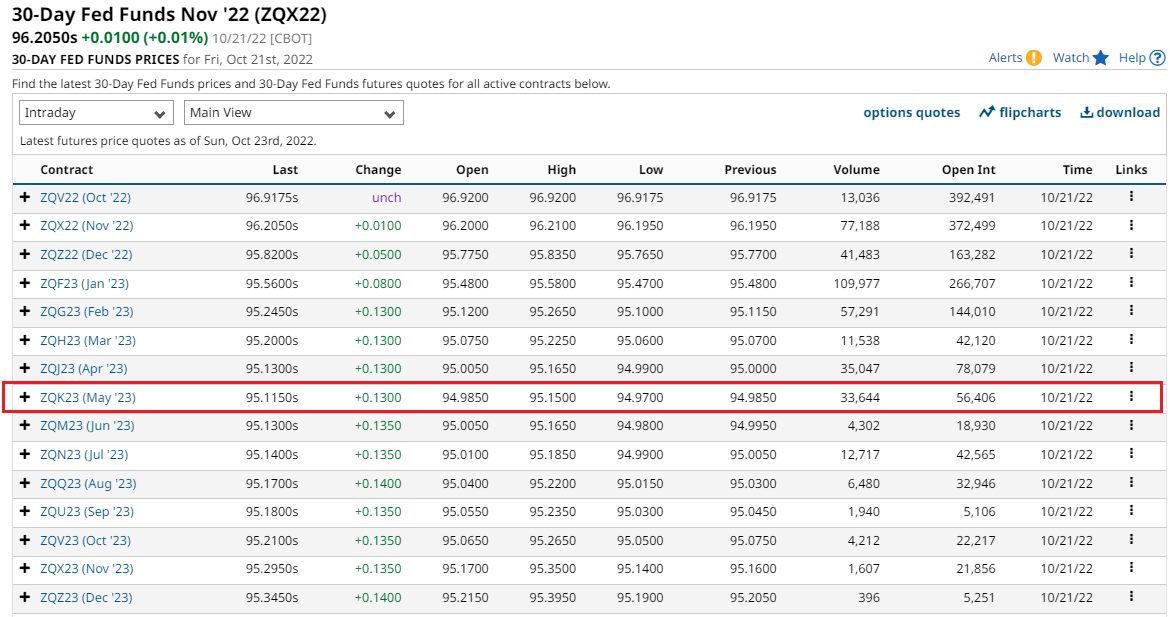Viewport: 1170px width, 617px height.
Task: Open the Intraday dropdown
Action: coord(96,113)
